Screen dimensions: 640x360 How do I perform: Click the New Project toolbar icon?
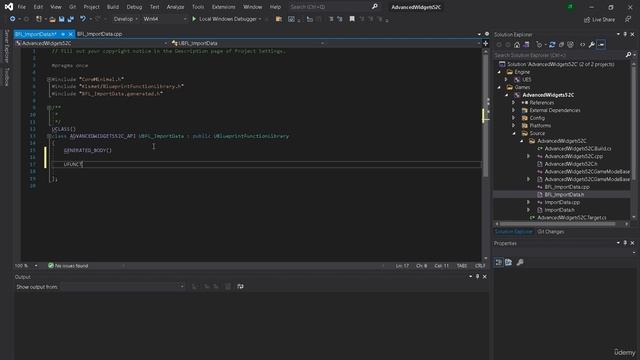point(39,19)
